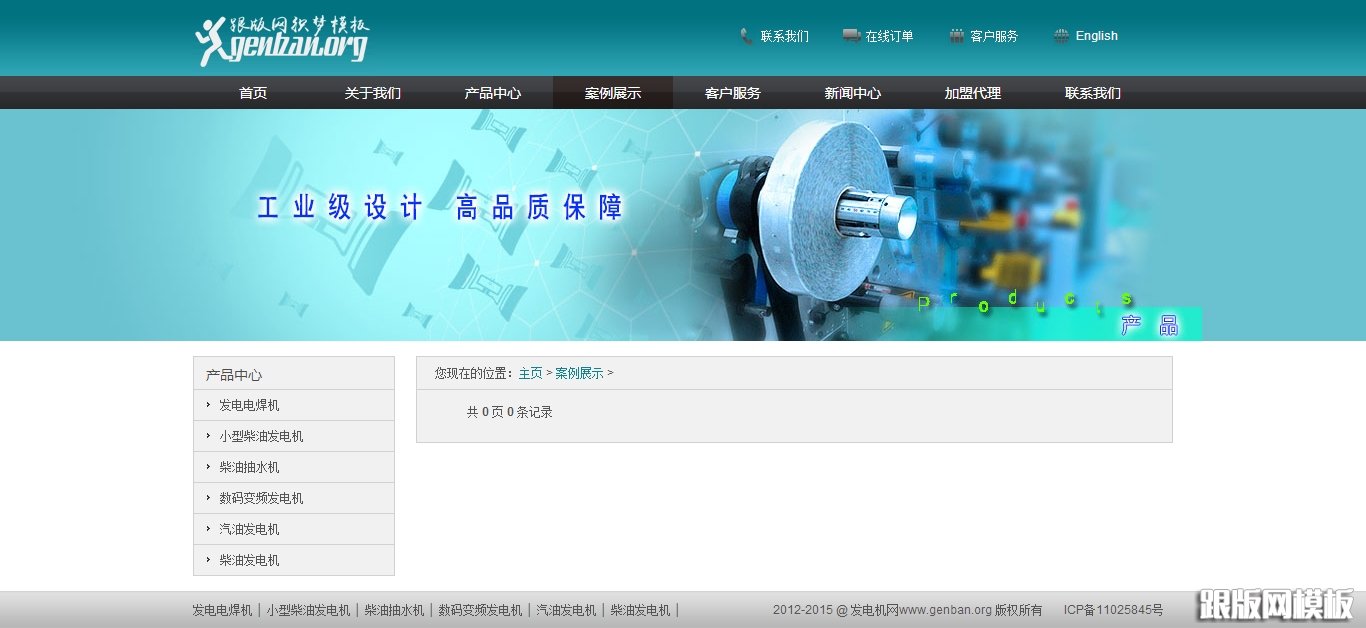Open the footer link 汽油发电机
Screen dimensions: 1366x628
566,610
